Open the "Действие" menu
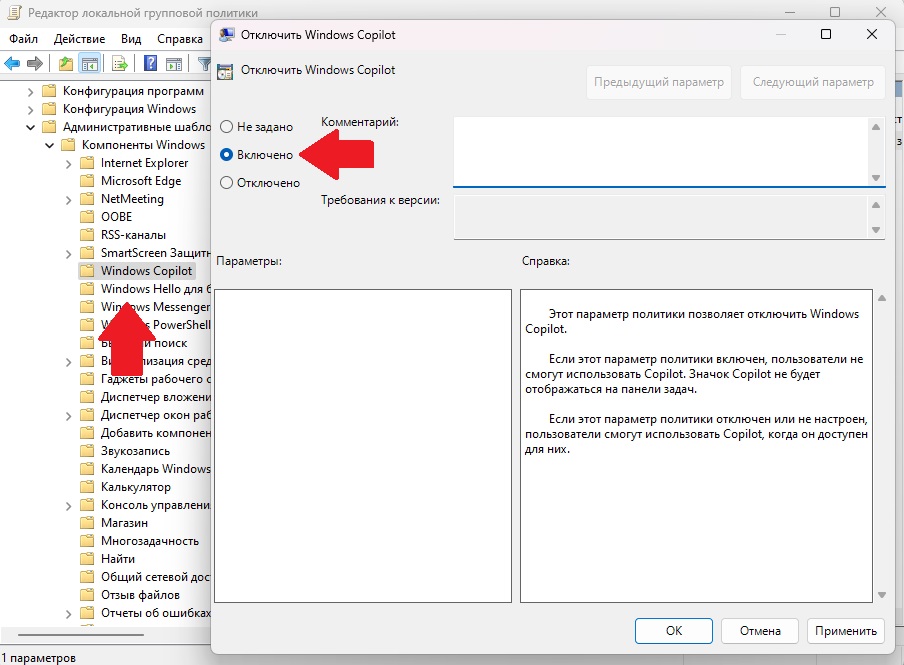Image resolution: width=904 pixels, height=665 pixels. click(80, 38)
